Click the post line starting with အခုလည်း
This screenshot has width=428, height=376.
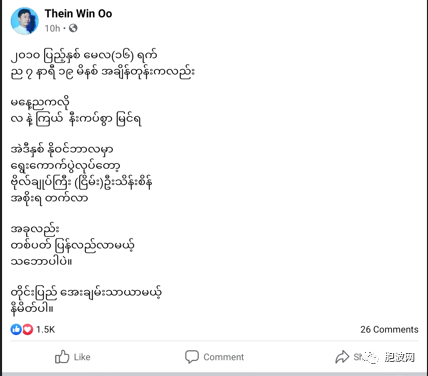pos(35,229)
